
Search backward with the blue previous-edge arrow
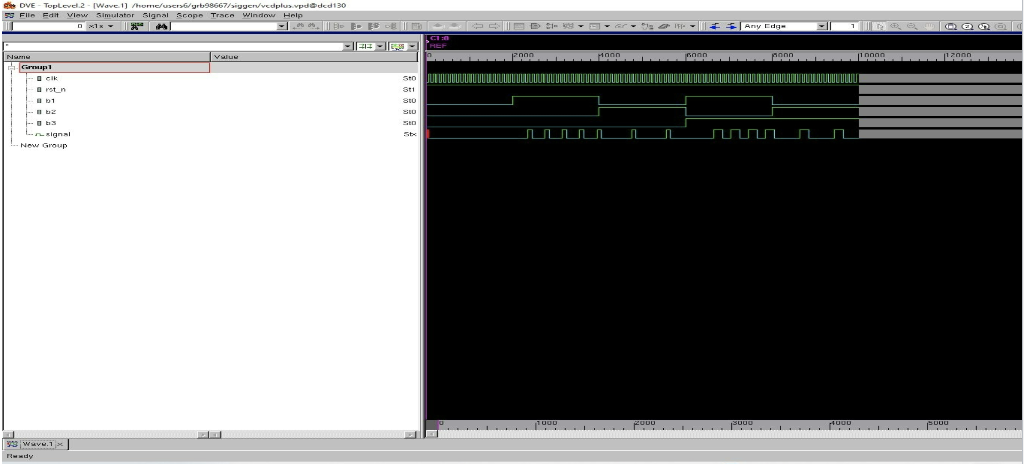714,26
